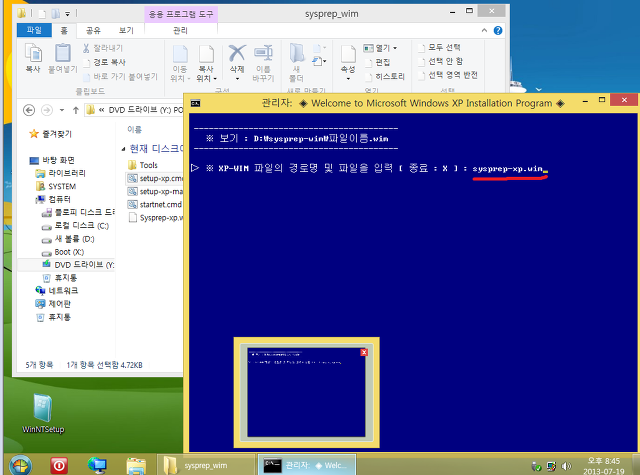
Task: Click the Start orb on taskbar
Action: click(20, 465)
